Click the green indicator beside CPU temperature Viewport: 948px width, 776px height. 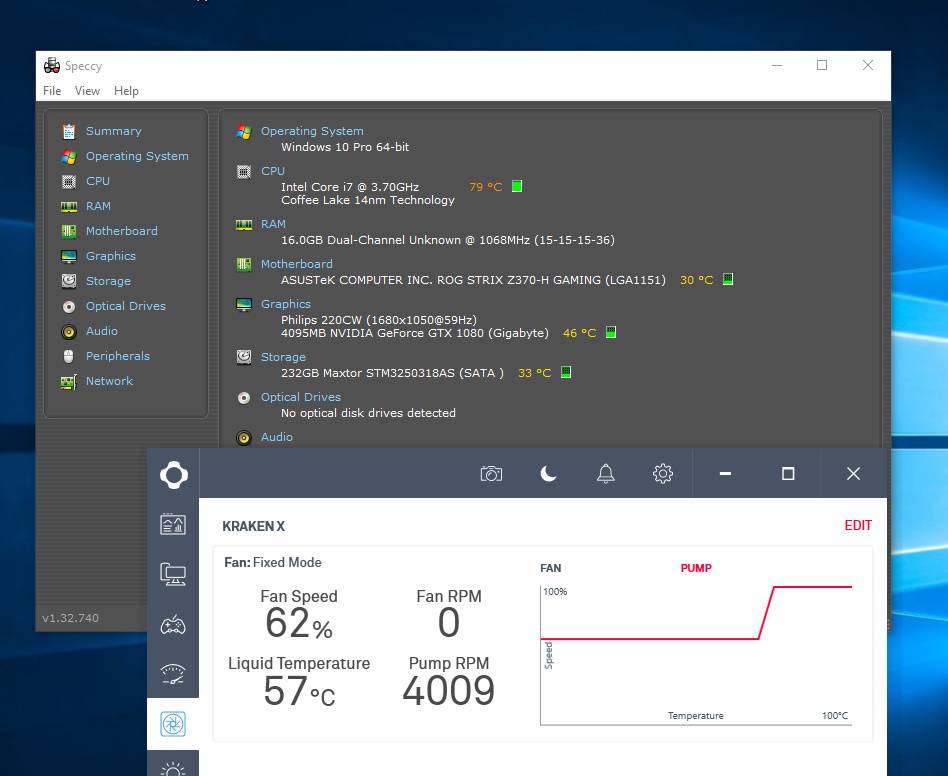pyautogui.click(x=517, y=186)
